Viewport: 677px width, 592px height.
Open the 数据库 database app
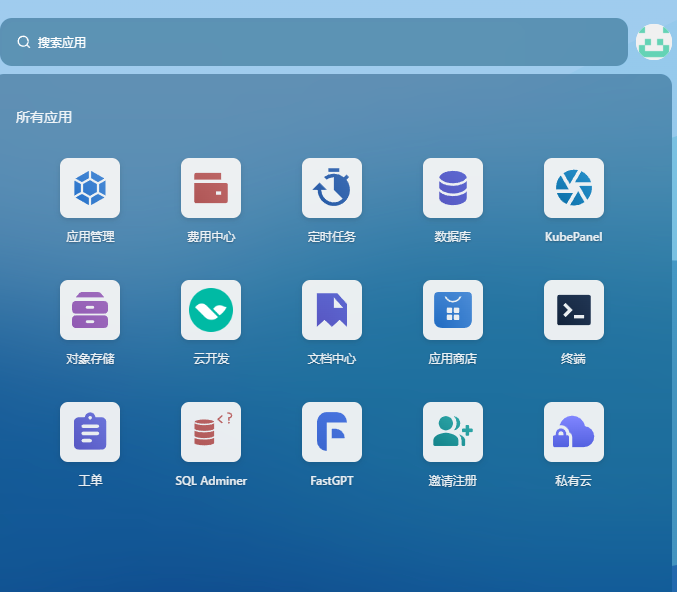[x=453, y=188]
